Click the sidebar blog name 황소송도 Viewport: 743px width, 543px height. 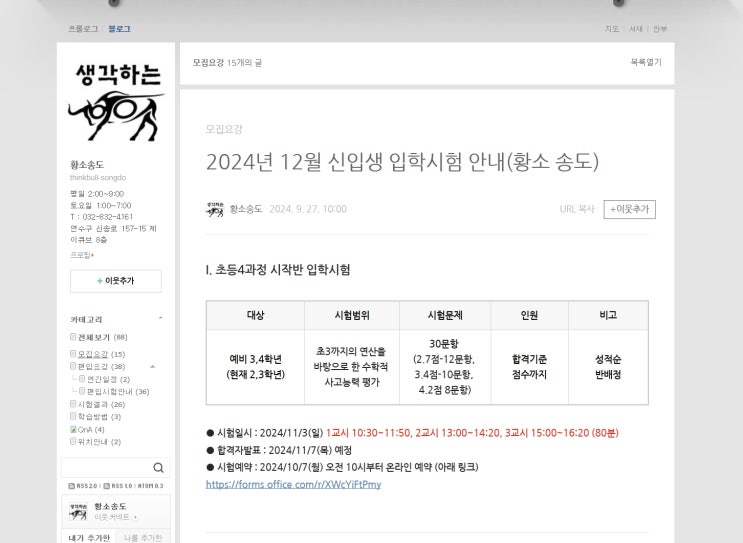click(x=87, y=165)
